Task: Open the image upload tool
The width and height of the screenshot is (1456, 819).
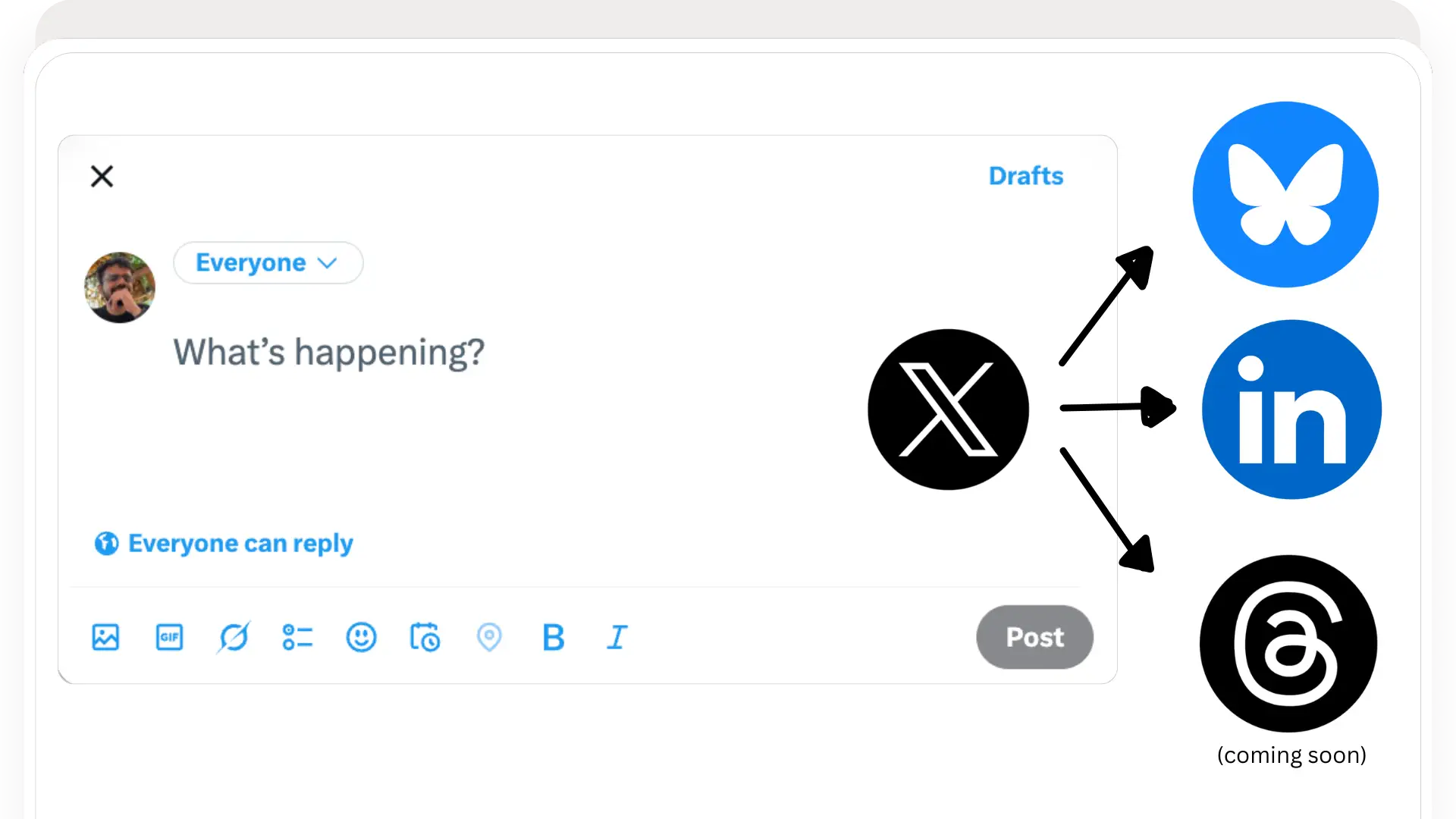Action: [x=105, y=638]
